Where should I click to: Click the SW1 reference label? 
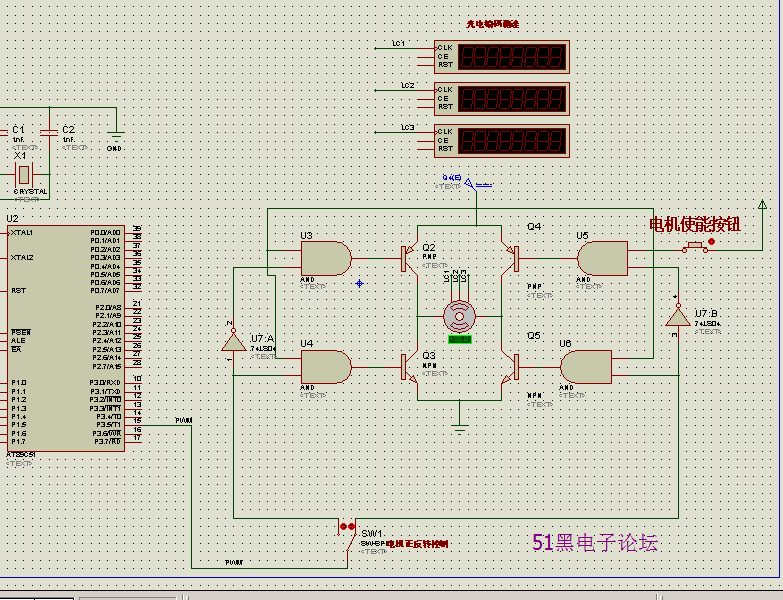tap(372, 534)
